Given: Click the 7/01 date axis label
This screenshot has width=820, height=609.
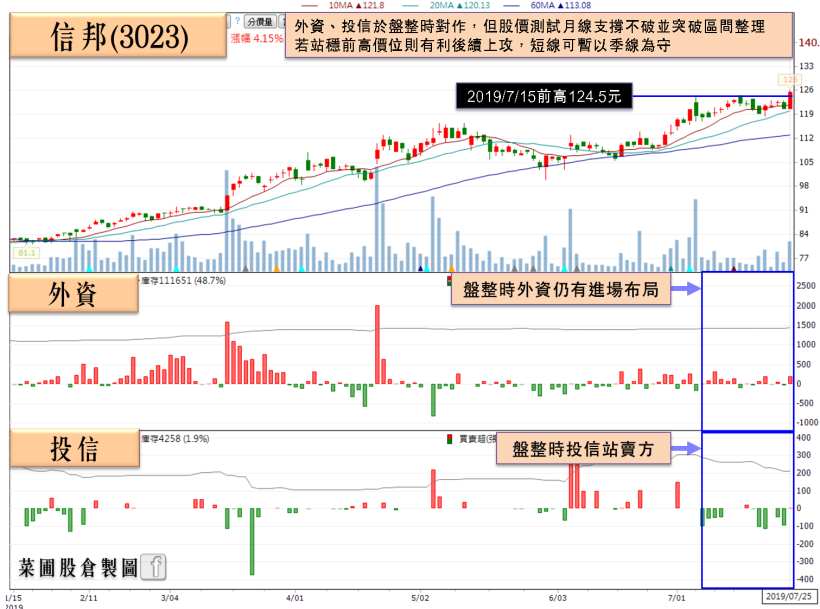Looking at the screenshot, I should point(677,597).
